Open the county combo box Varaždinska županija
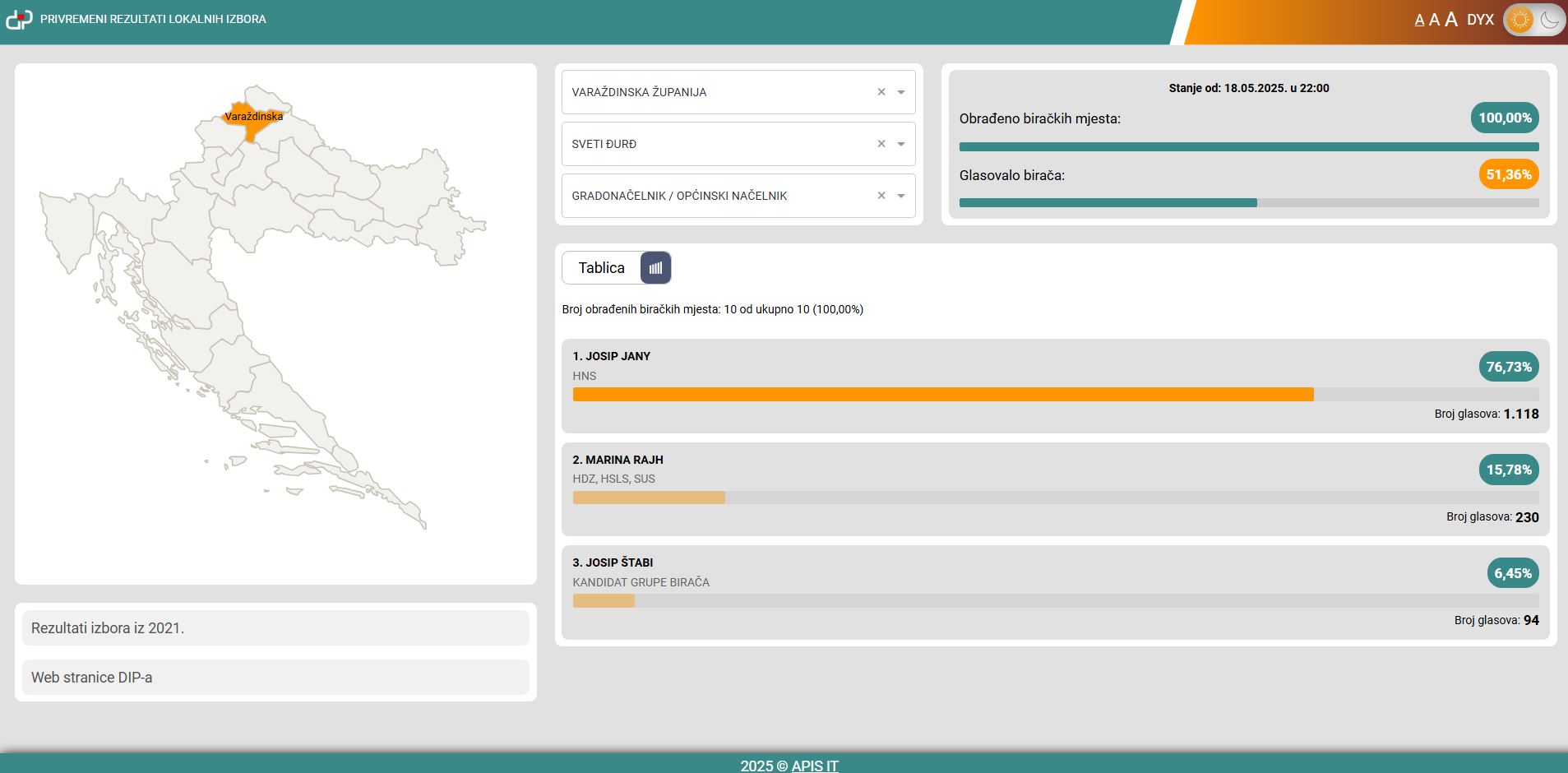 738,92
